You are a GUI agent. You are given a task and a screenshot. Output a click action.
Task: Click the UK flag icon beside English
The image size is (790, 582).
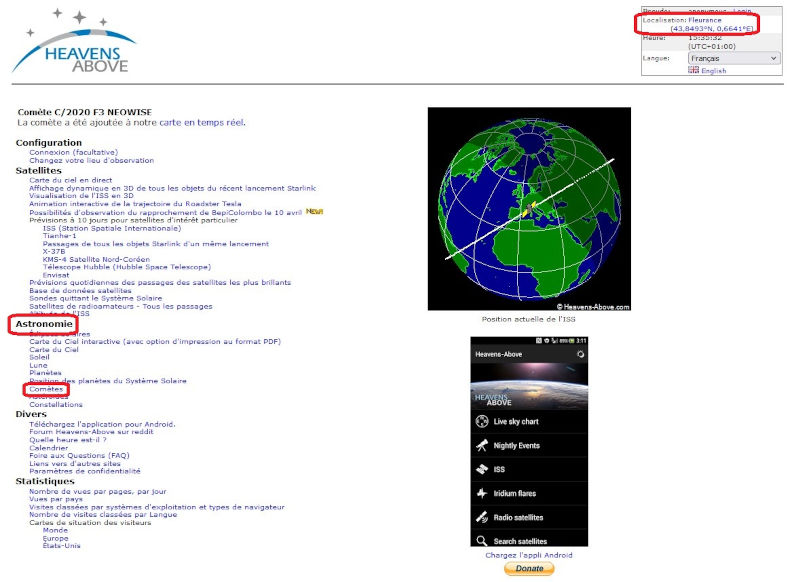694,70
